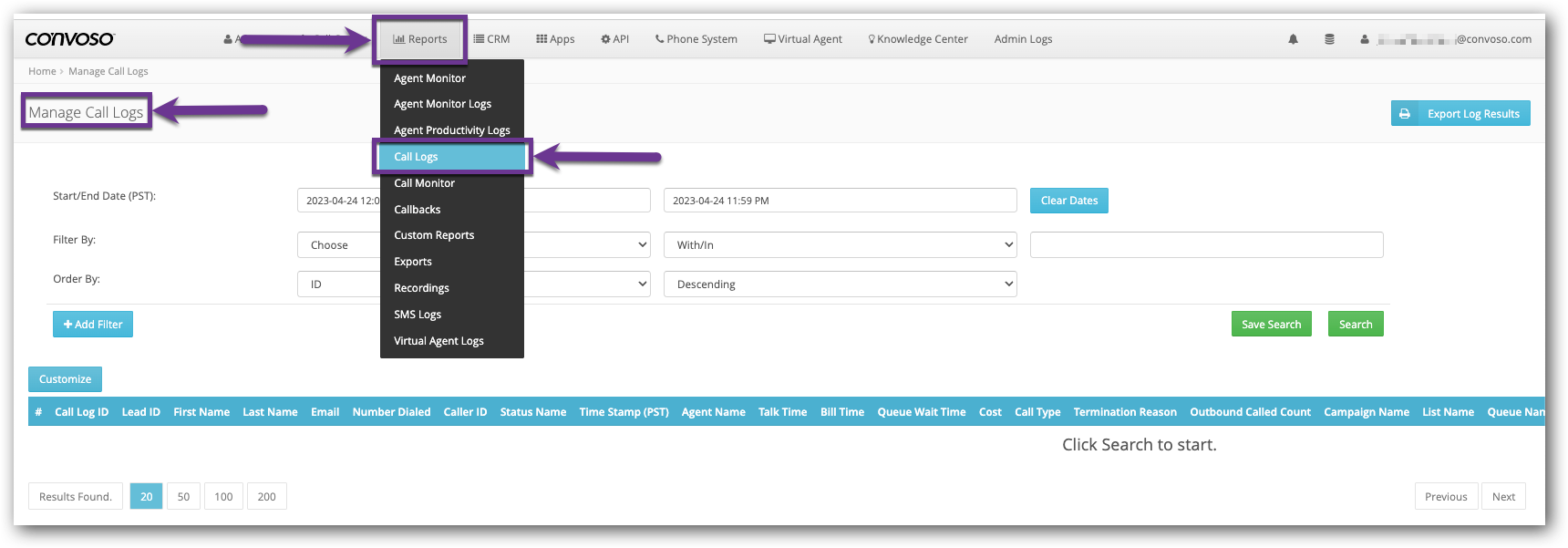Open the Phone System menu
The width and height of the screenshot is (1568, 548).
(x=696, y=39)
